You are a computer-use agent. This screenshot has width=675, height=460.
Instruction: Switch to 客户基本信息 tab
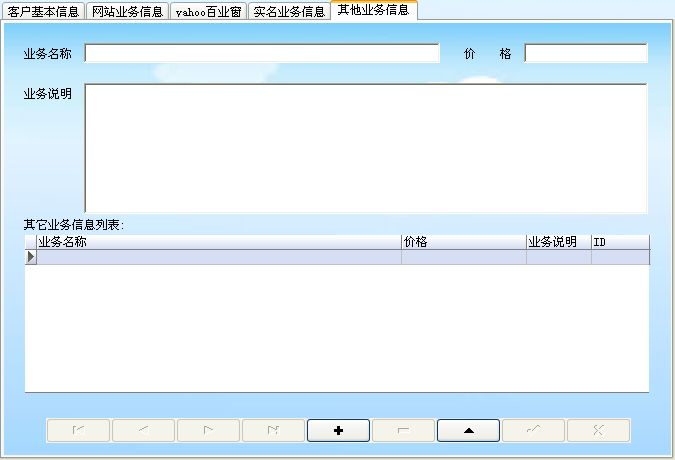point(43,12)
